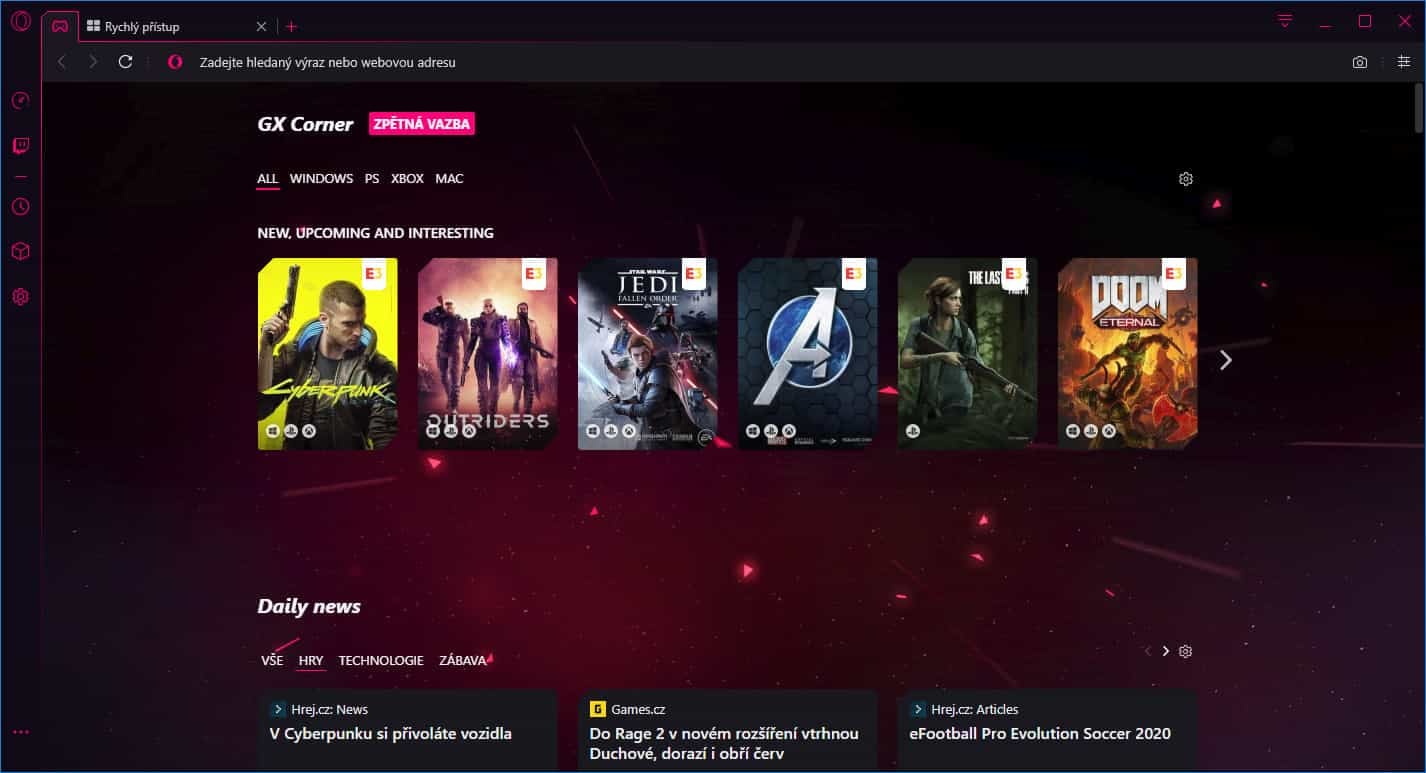Go to previous Daily news page
Image resolution: width=1426 pixels, height=773 pixels.
click(1148, 651)
